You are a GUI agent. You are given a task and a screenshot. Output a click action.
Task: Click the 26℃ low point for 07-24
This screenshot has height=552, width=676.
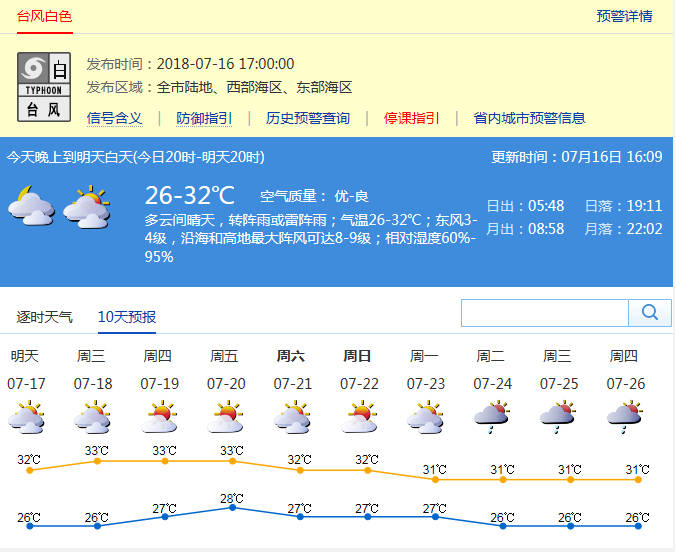point(503,526)
